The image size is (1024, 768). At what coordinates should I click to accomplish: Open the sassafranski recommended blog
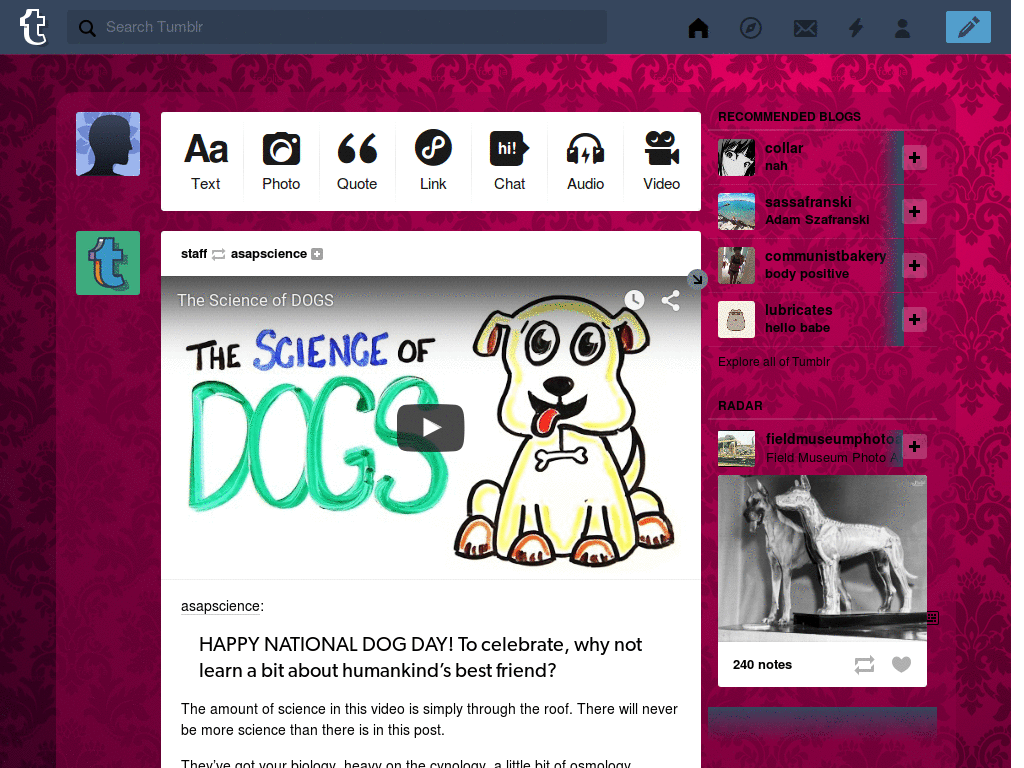point(808,202)
